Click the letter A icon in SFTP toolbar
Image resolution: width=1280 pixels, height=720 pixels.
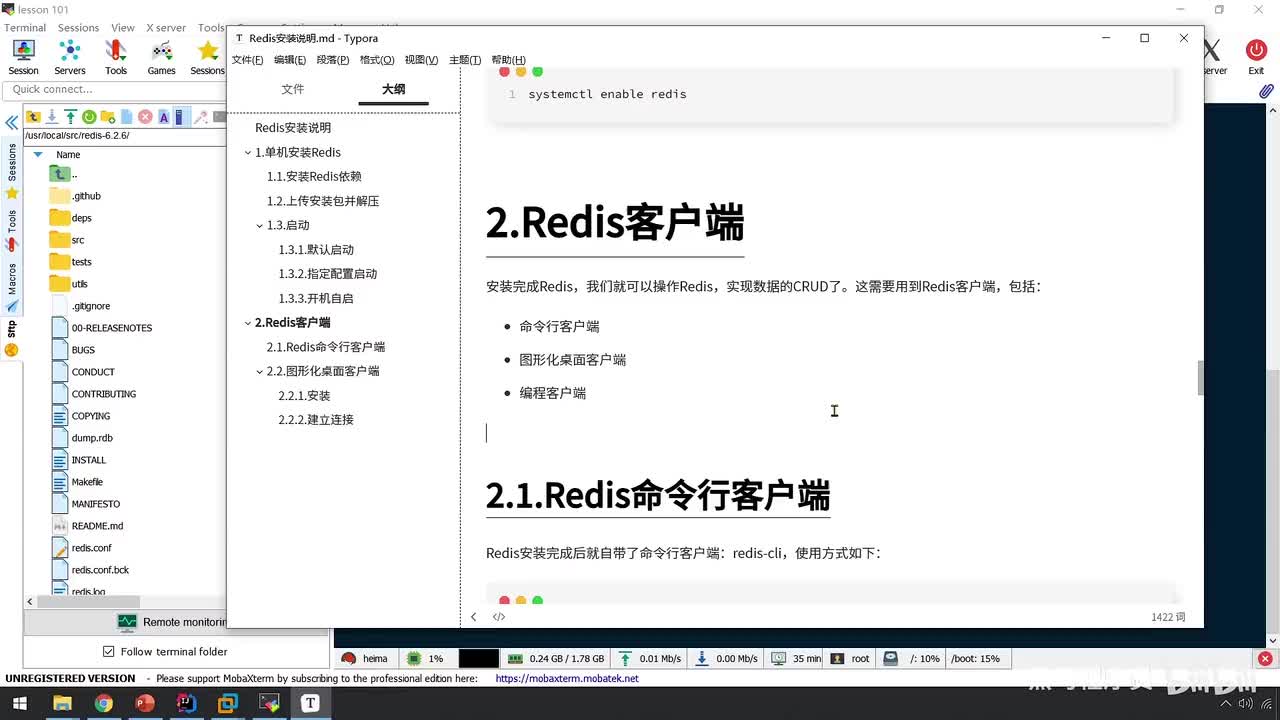(164, 117)
